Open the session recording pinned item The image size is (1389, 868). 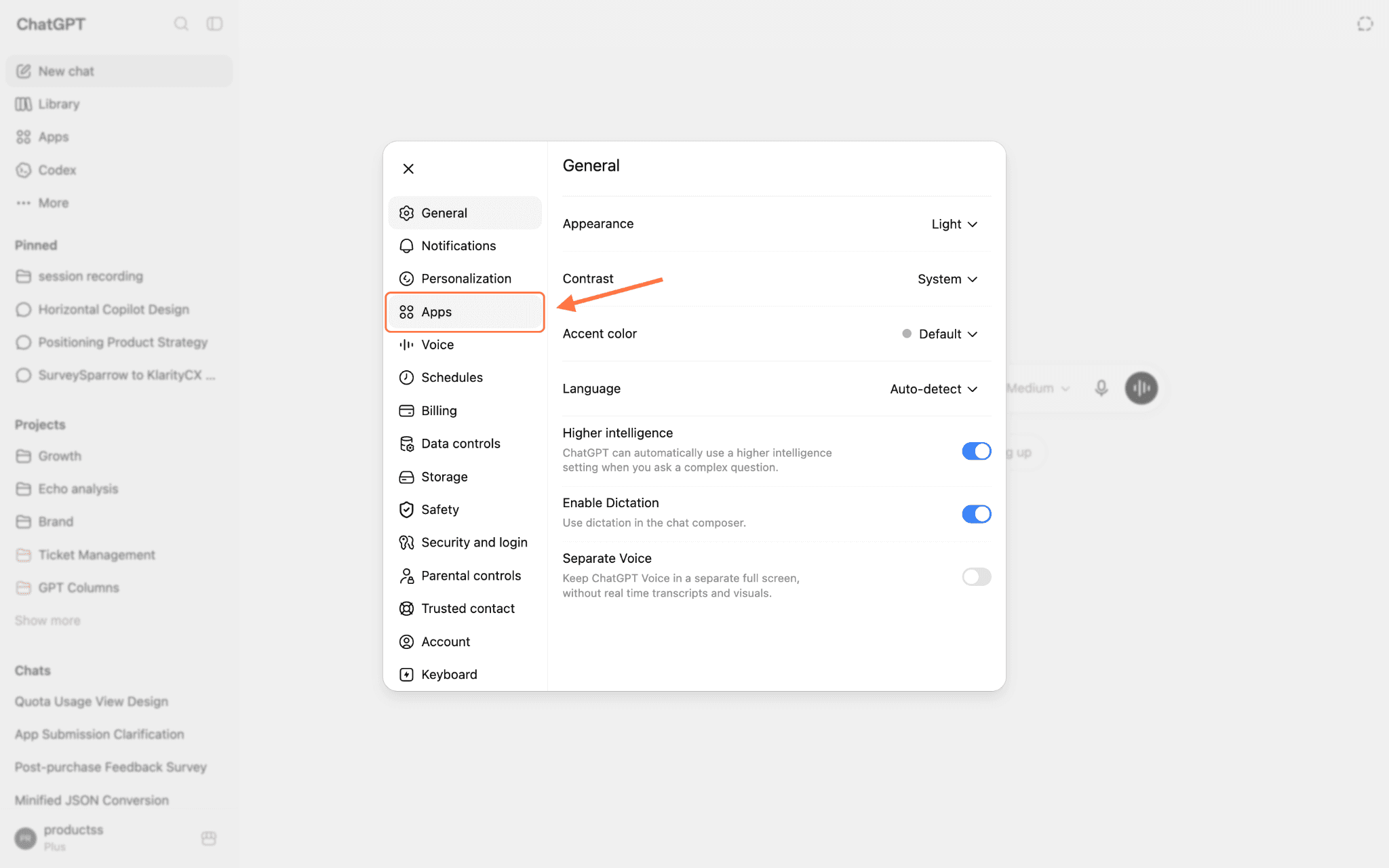[x=119, y=276]
